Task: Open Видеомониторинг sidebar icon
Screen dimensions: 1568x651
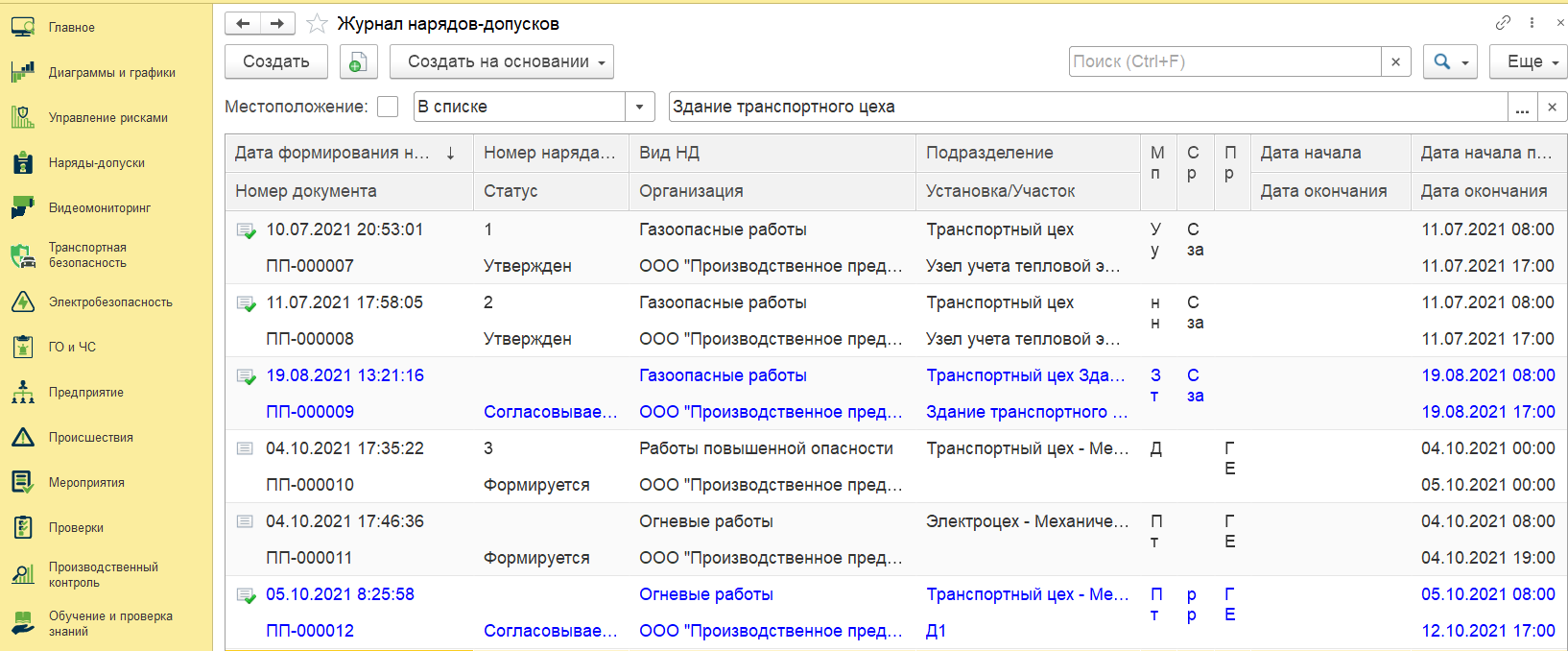Action: pos(23,207)
